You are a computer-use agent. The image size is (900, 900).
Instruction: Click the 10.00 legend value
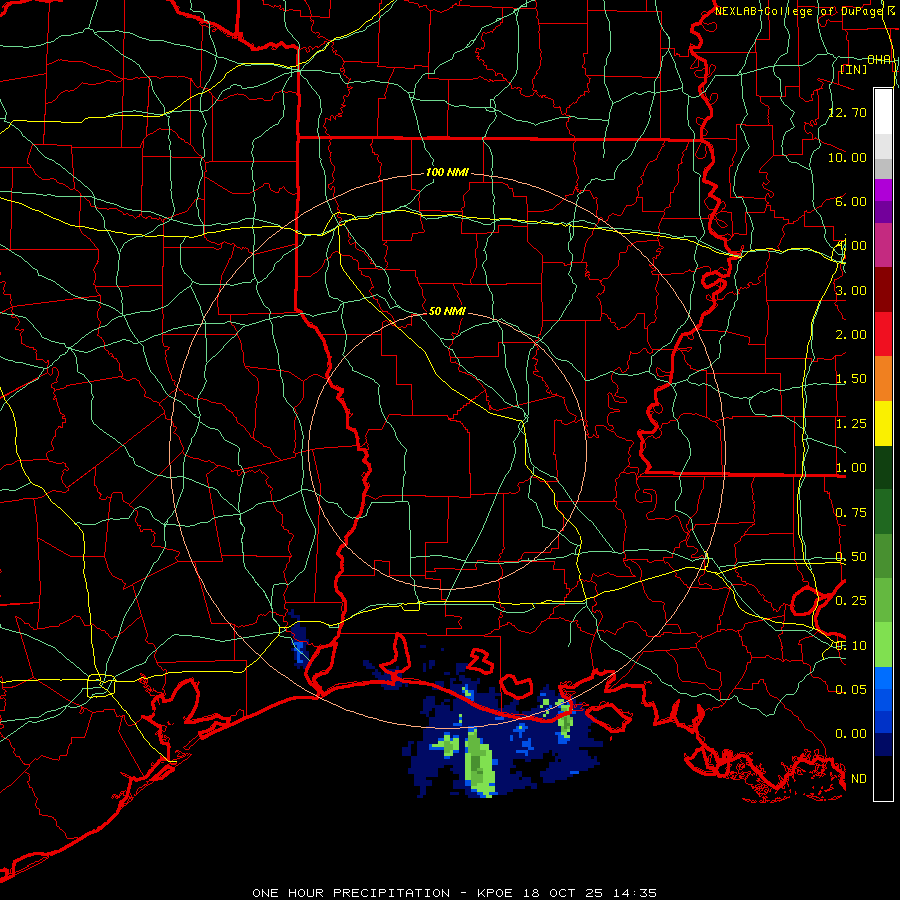tap(848, 157)
